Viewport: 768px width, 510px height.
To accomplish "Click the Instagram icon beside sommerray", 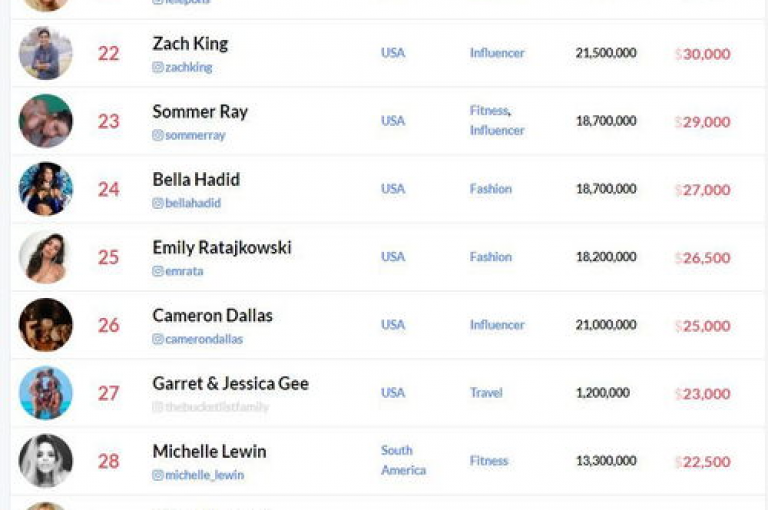I will click(x=158, y=135).
